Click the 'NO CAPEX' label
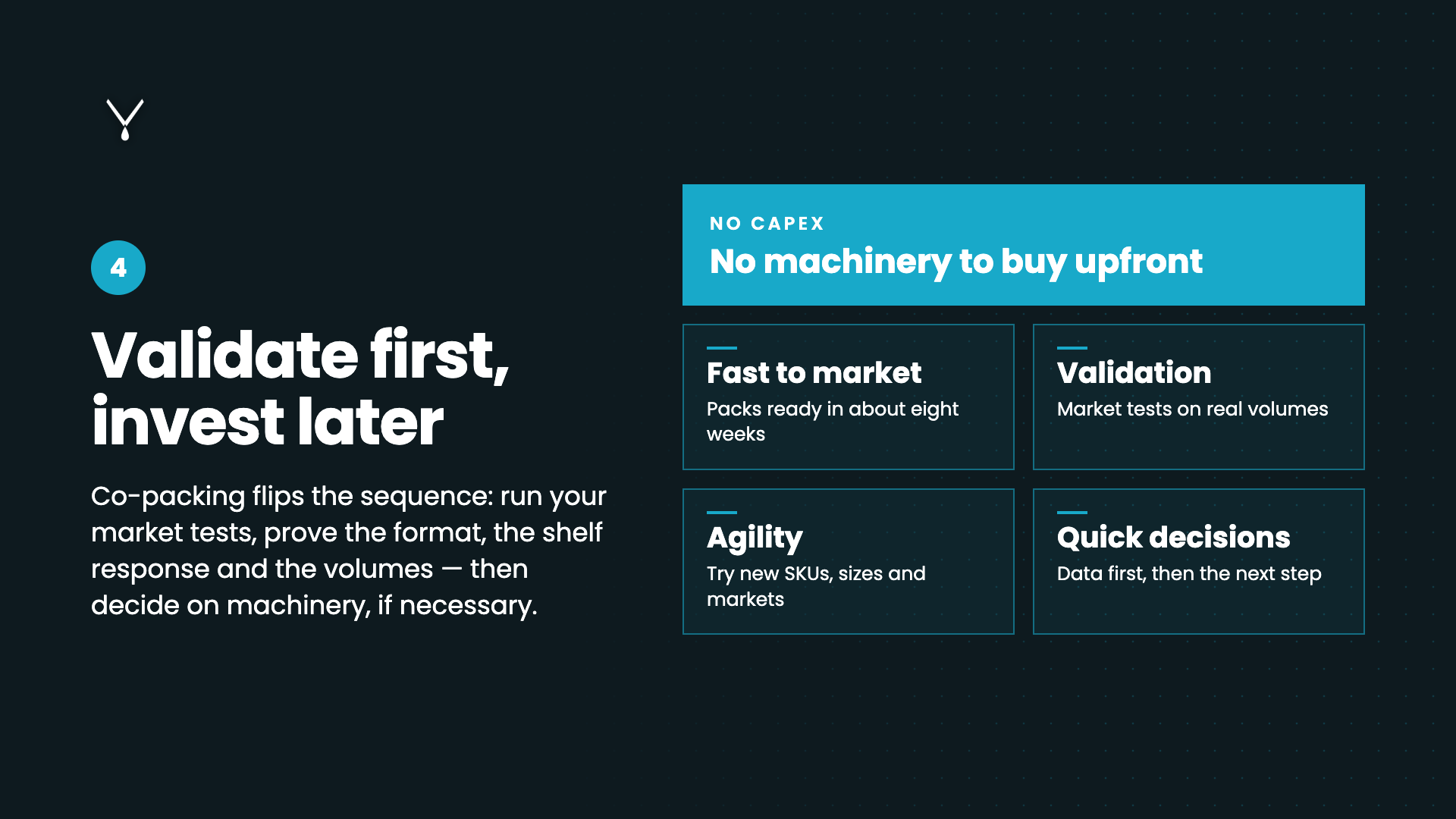Screen dimensions: 1456x819 767,224
